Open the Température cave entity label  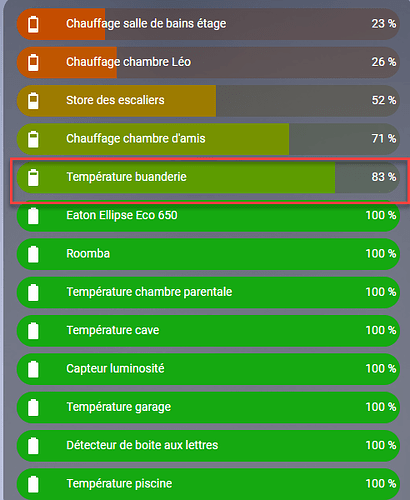coord(113,330)
